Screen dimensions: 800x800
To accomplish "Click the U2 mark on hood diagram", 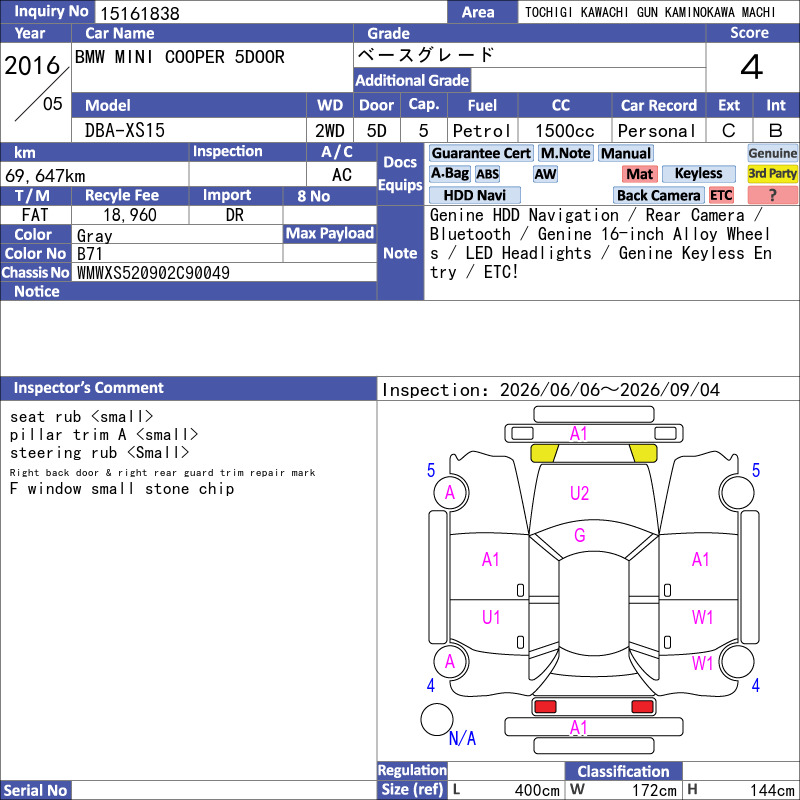I will (579, 493).
